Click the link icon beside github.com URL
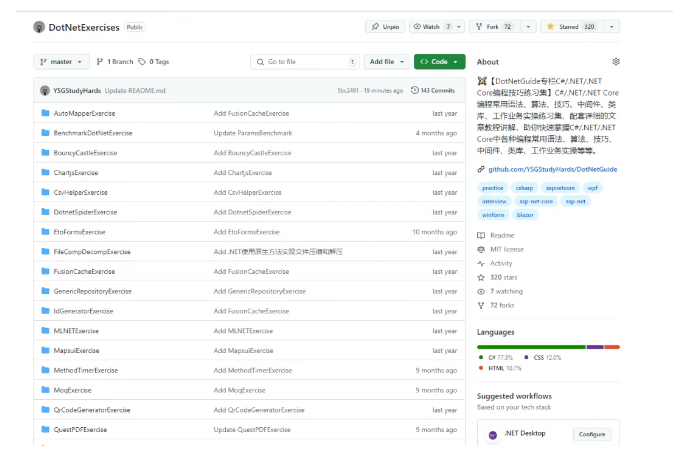The image size is (678, 474). [481, 169]
